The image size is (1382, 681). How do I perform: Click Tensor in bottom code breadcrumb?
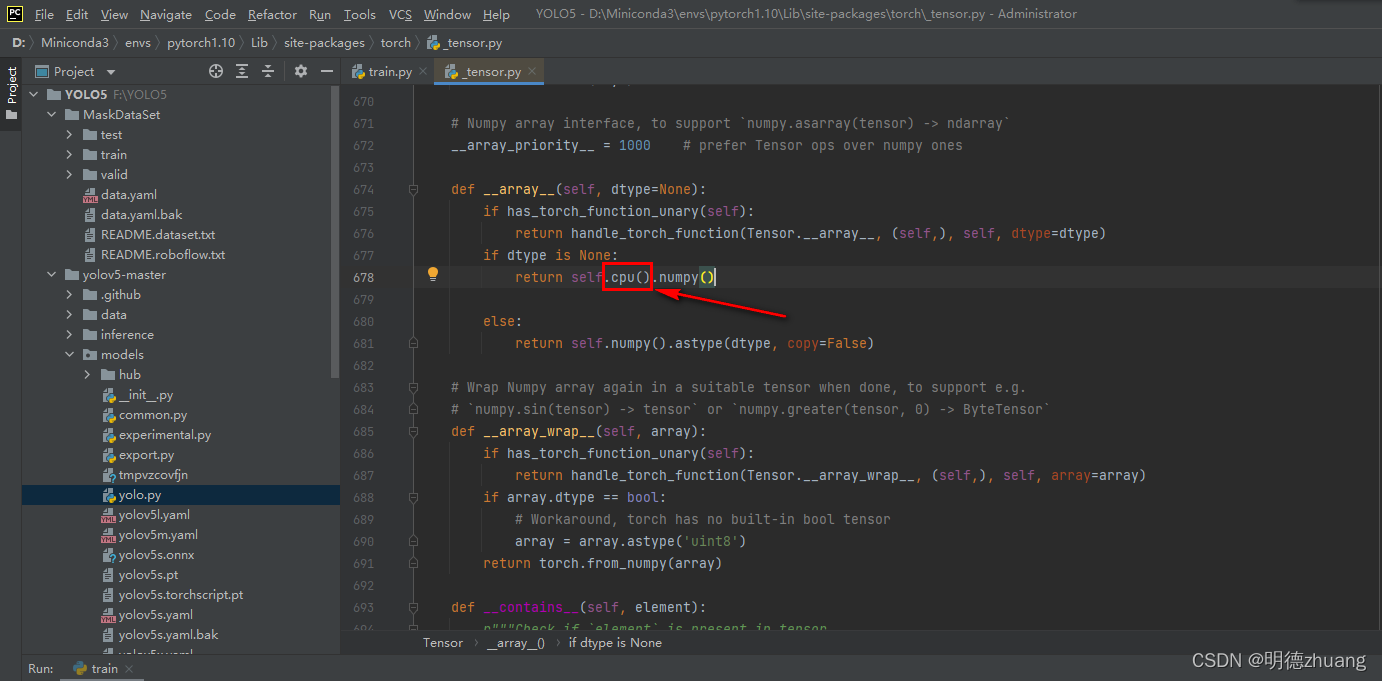click(443, 642)
